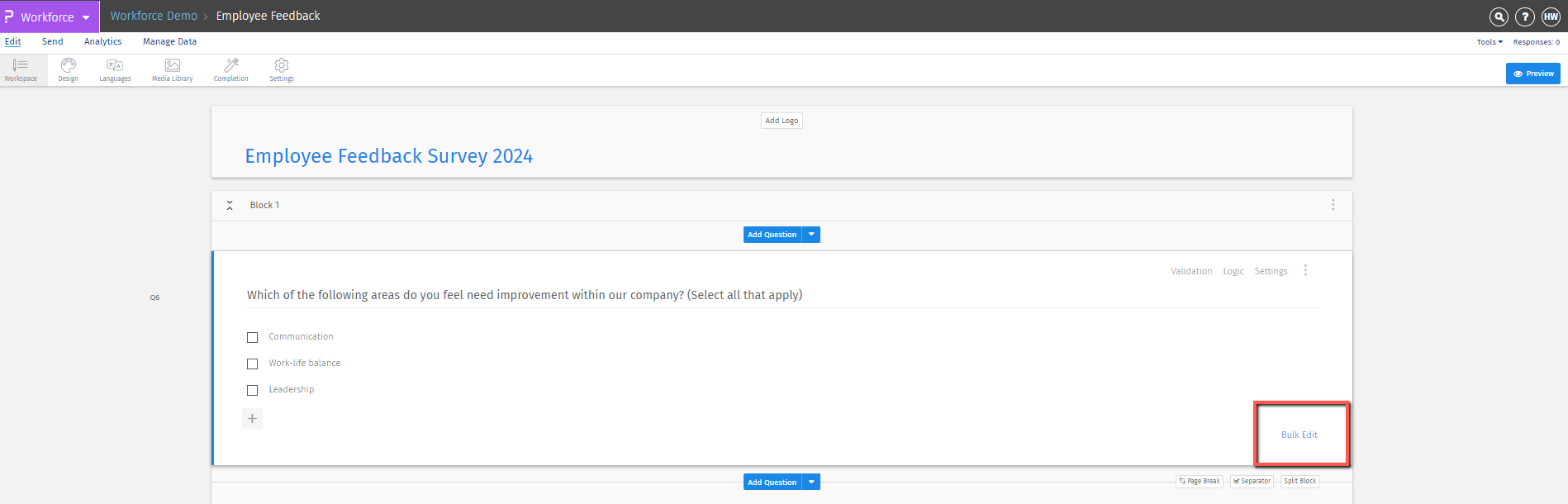Expand the top Add Question dropdown arrow
Screen dimensions: 1568x504
pos(811,235)
